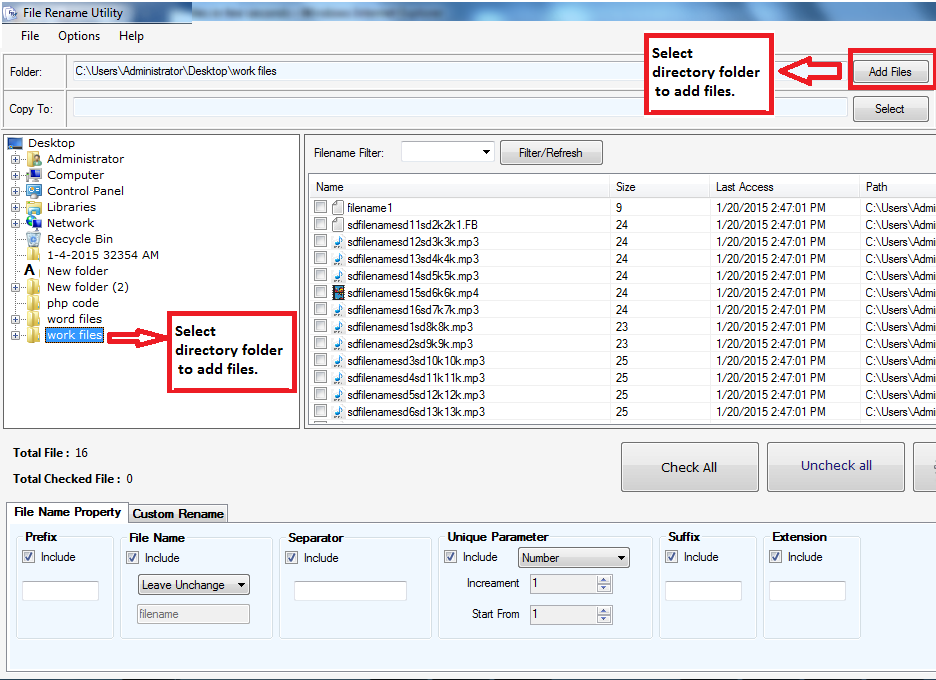Open the Options menu
This screenshot has height=680, width=936.
pyautogui.click(x=78, y=36)
